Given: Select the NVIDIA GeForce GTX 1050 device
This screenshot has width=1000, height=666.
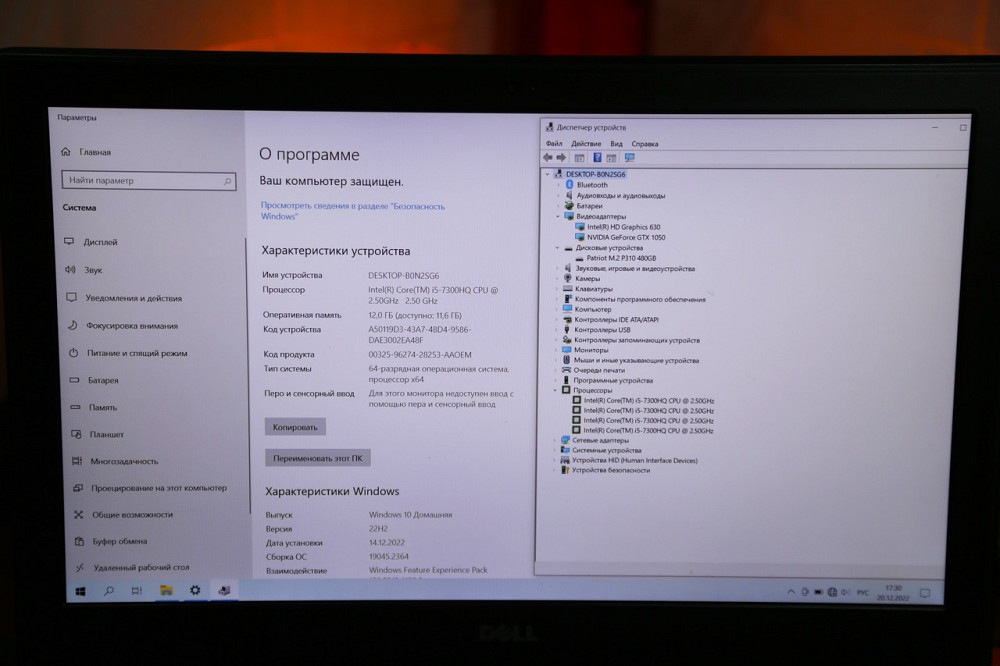Looking at the screenshot, I should 631,238.
